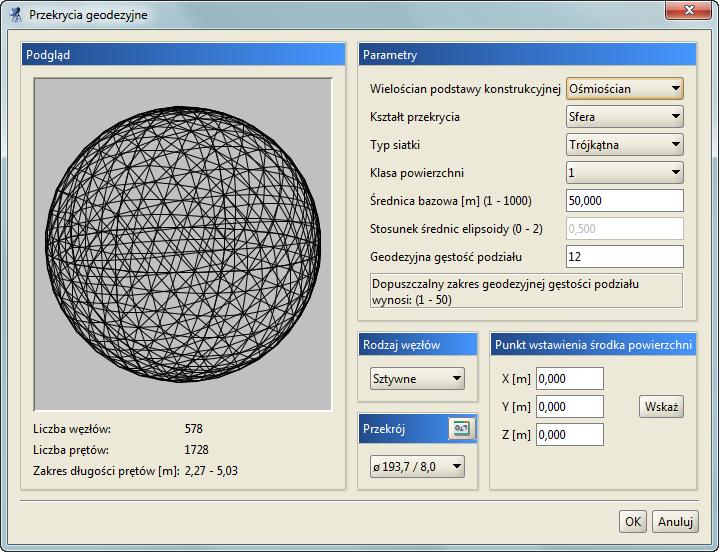719x552 pixels.
Task: Open the cross-section ø 193,7 / 8,0 dropdown
Action: pyautogui.click(x=417, y=467)
